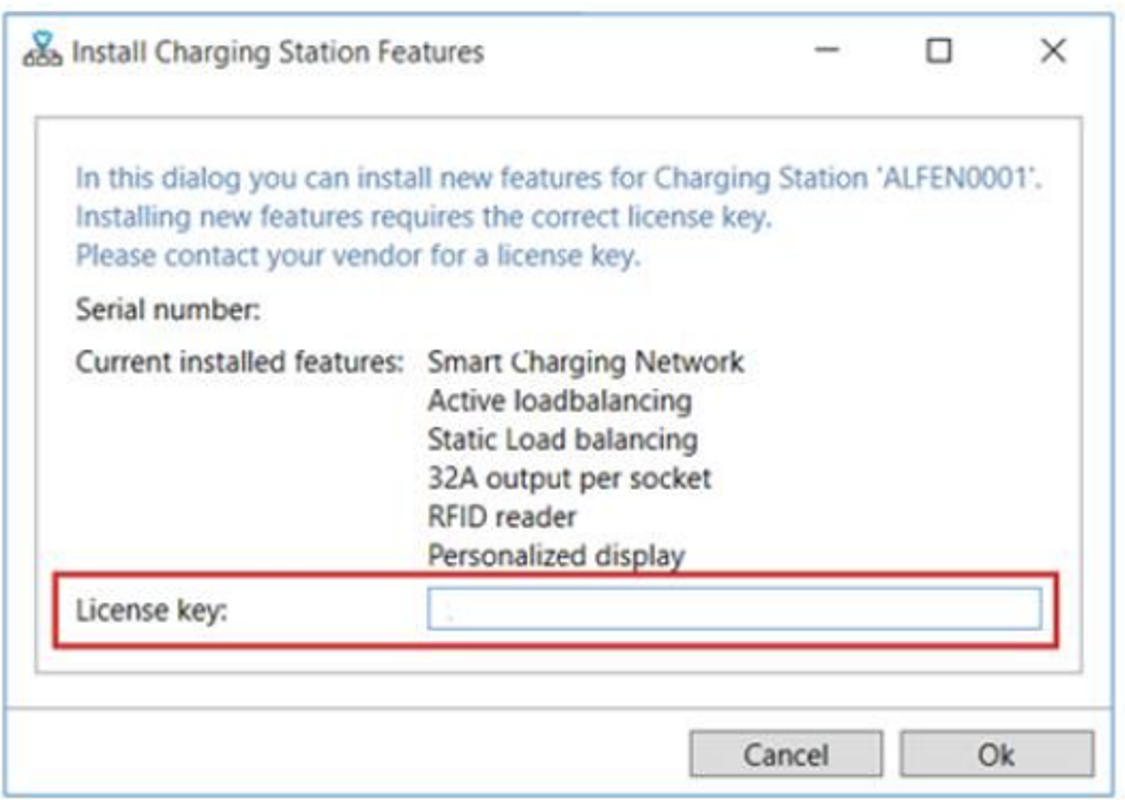The height and width of the screenshot is (800, 1125).
Task: Confirm with the Ok button
Action: (996, 753)
